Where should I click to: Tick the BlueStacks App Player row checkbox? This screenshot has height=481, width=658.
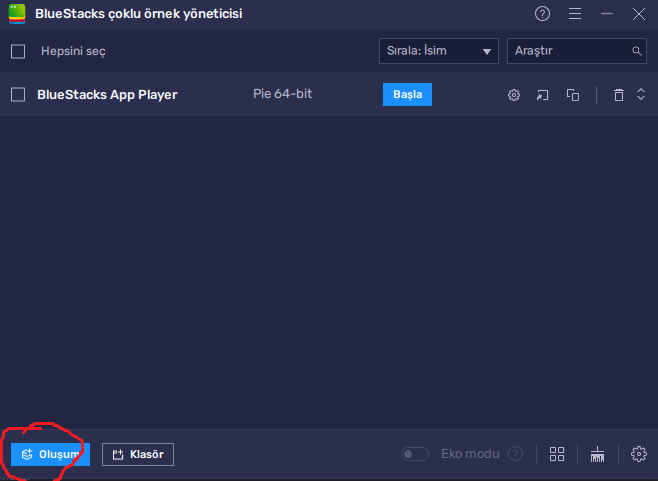pyautogui.click(x=18, y=95)
